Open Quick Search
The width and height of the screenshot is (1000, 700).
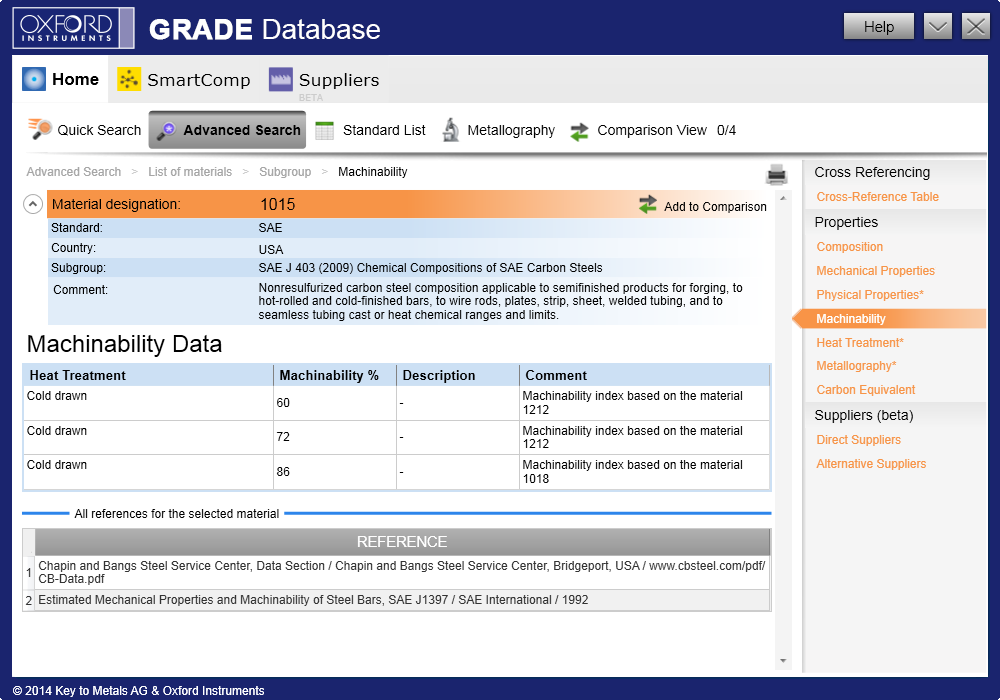(x=84, y=130)
